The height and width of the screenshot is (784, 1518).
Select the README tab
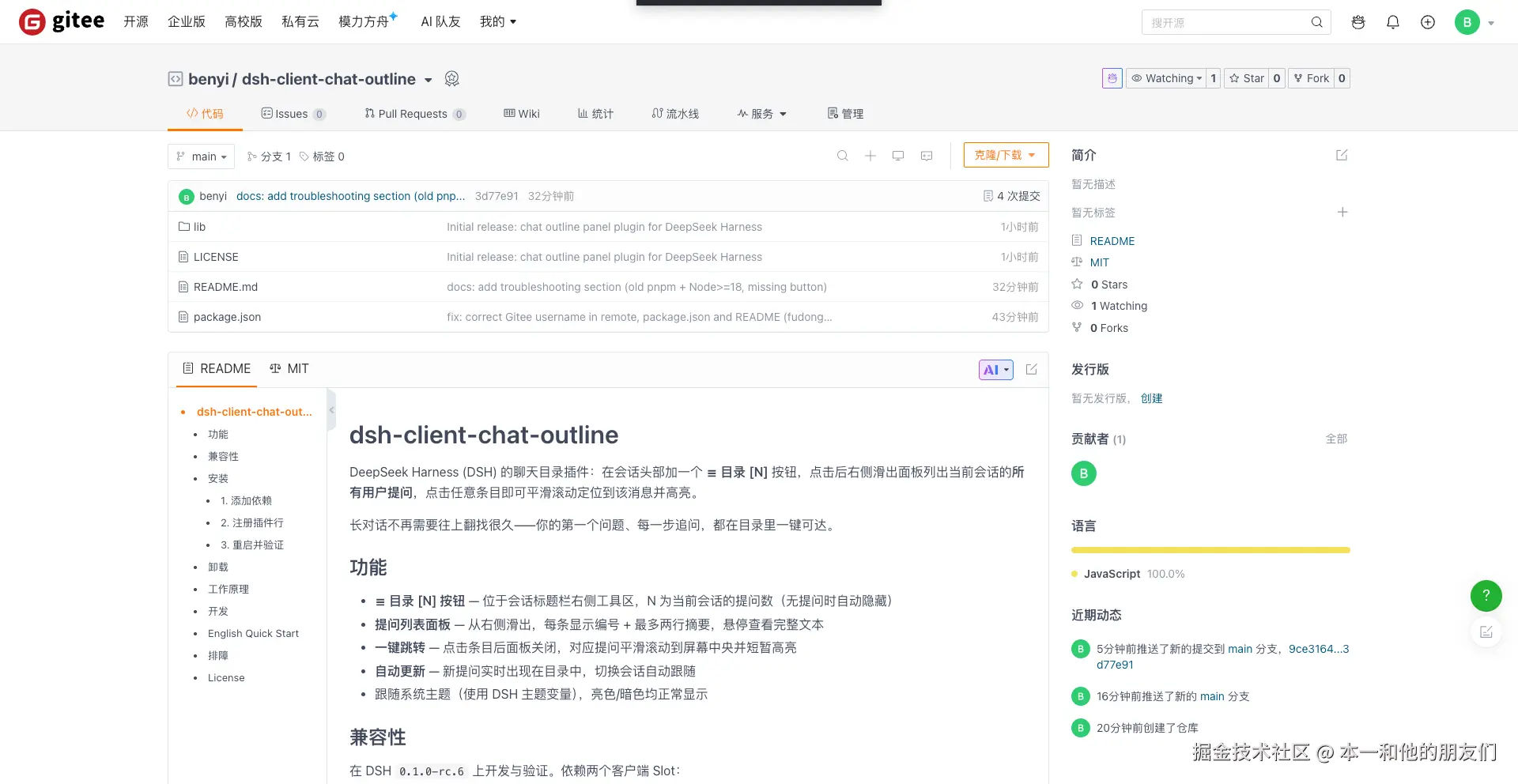tap(217, 369)
